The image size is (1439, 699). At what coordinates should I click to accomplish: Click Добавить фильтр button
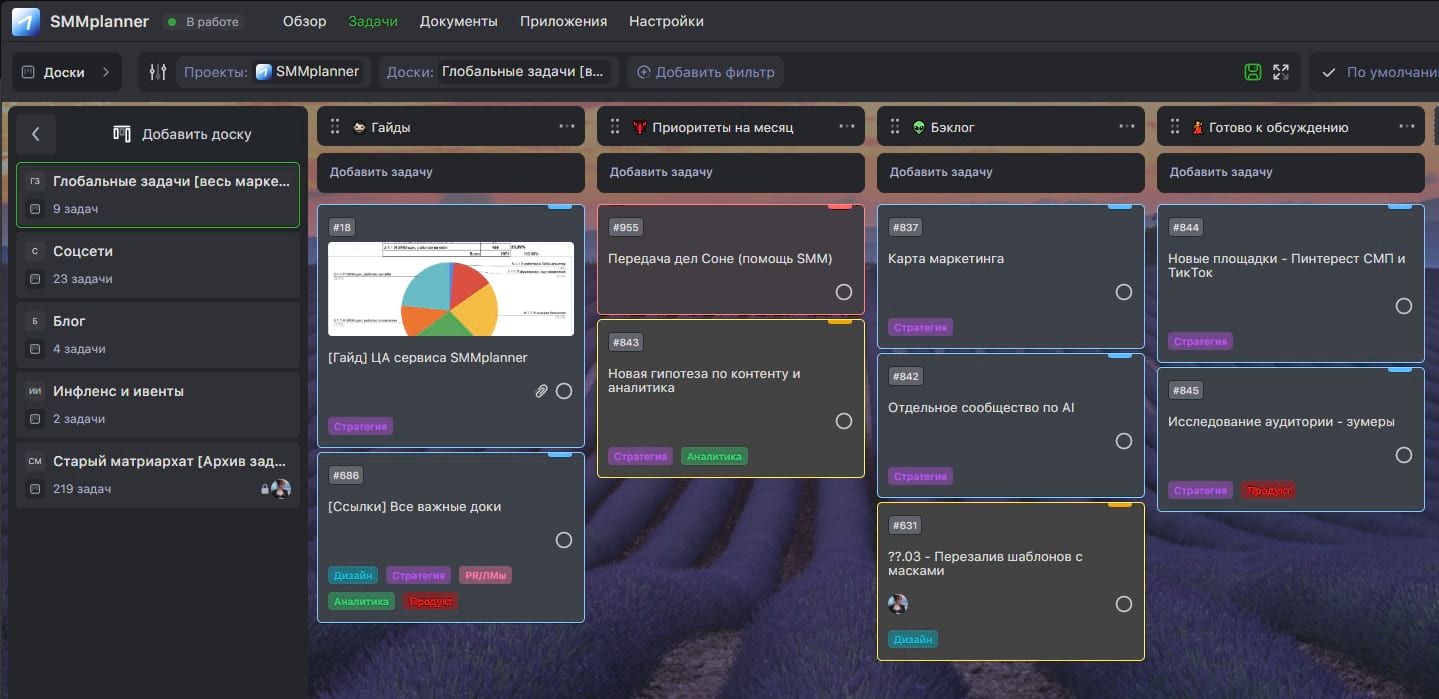(x=705, y=72)
